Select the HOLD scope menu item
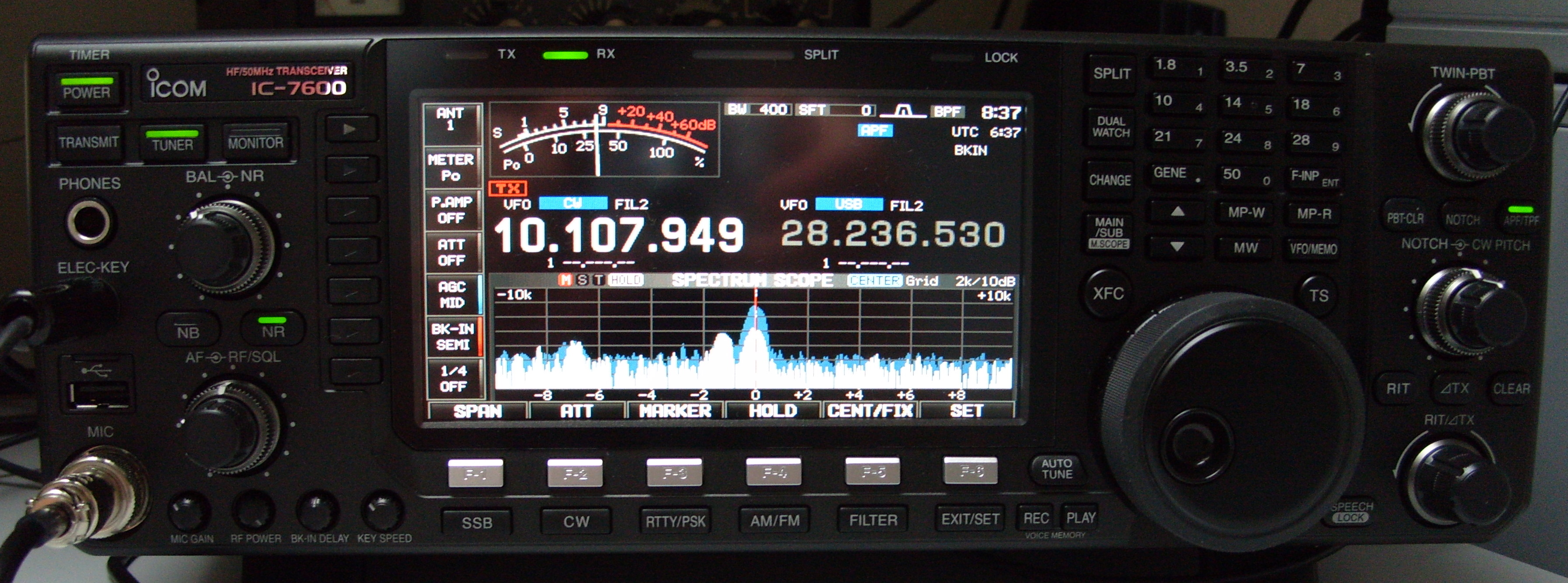1568x583 pixels. pyautogui.click(x=773, y=411)
